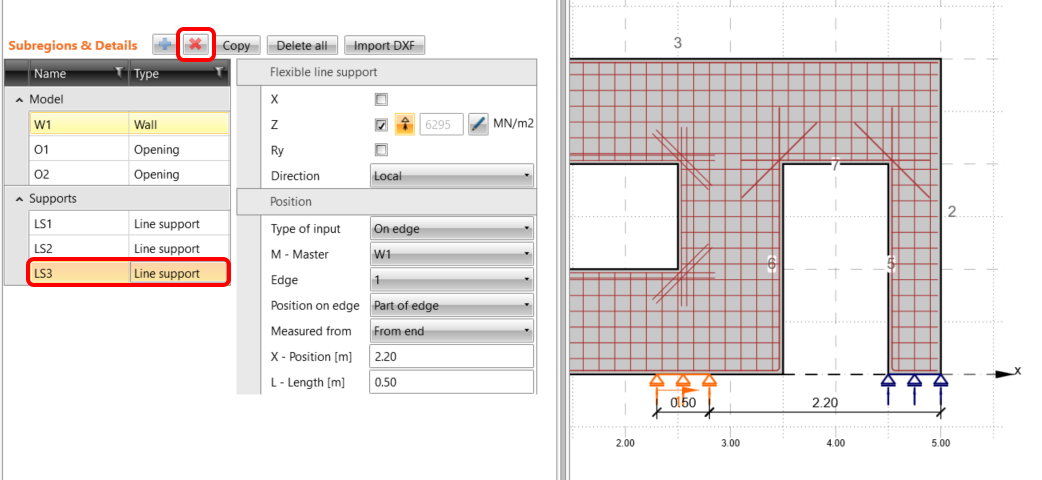This screenshot has width=1042, height=480.
Task: Click the pencil edit stiffness icon
Action: (478, 124)
